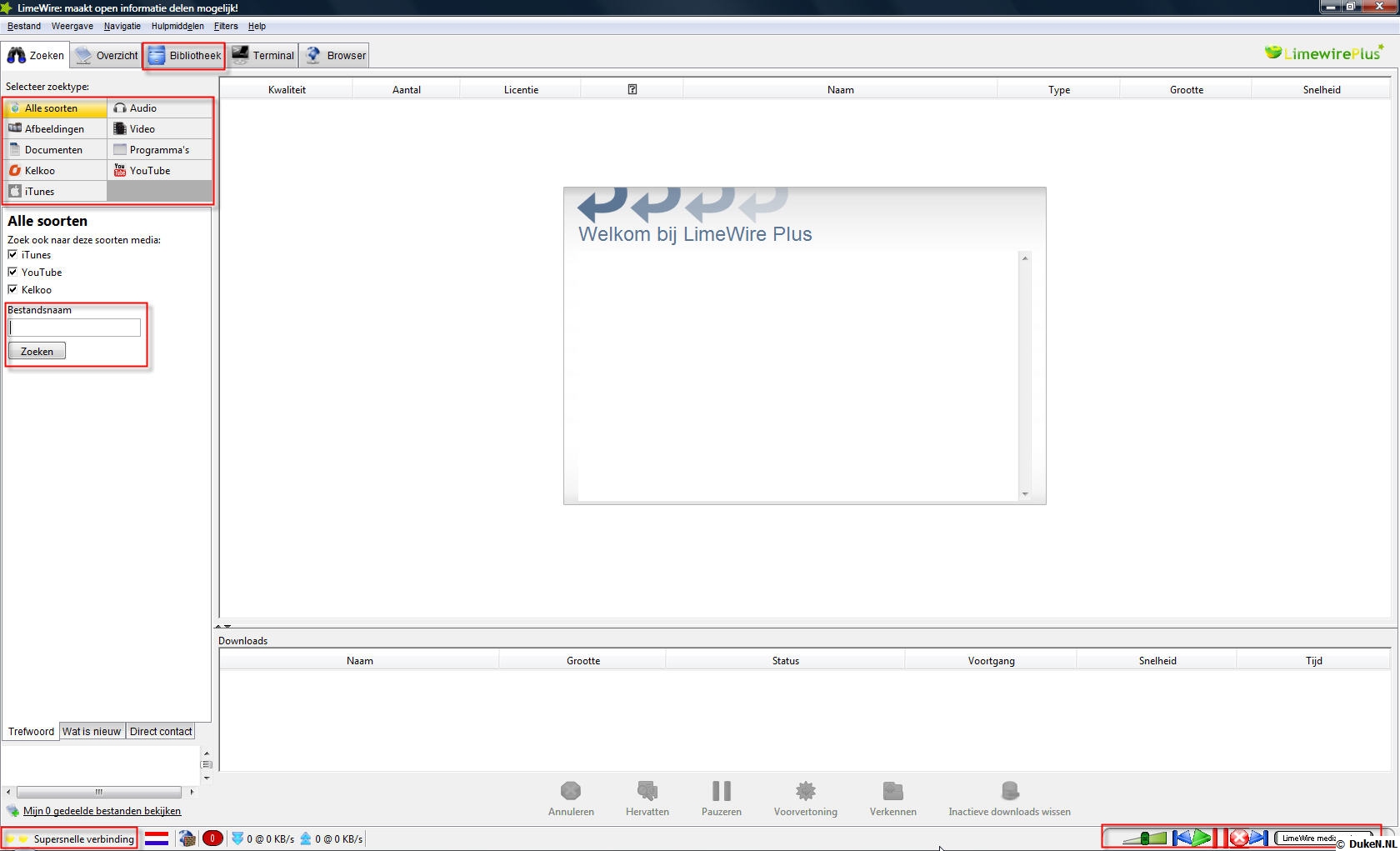Switch to the Terminal tab

point(262,56)
